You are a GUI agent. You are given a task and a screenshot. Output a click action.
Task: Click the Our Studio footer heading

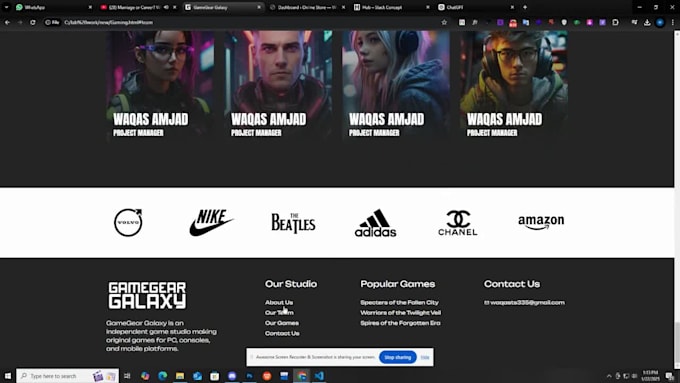[291, 284]
